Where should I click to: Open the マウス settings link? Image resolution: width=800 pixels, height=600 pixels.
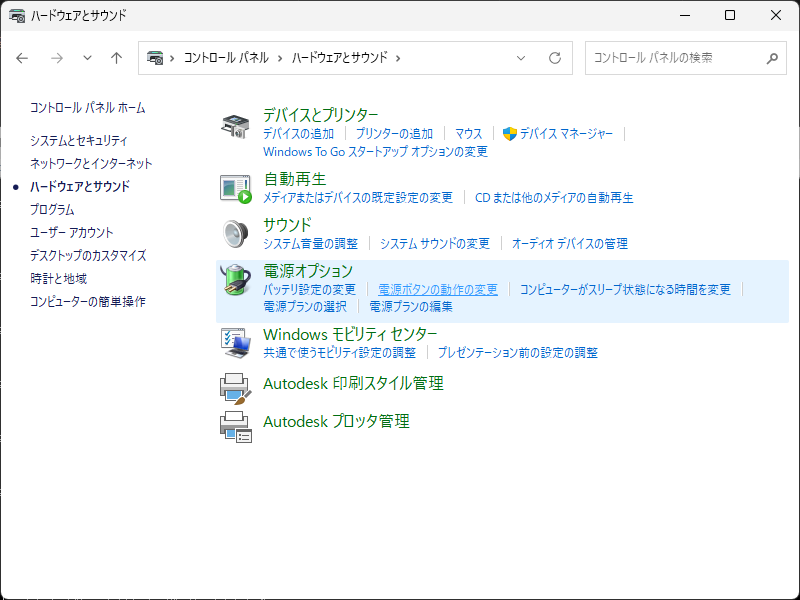468,134
